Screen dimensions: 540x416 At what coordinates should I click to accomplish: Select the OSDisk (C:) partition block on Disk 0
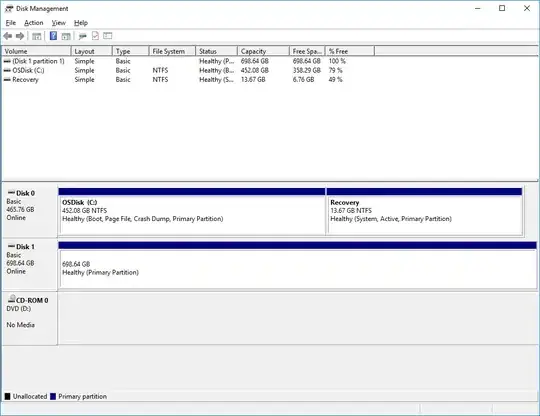(x=192, y=212)
